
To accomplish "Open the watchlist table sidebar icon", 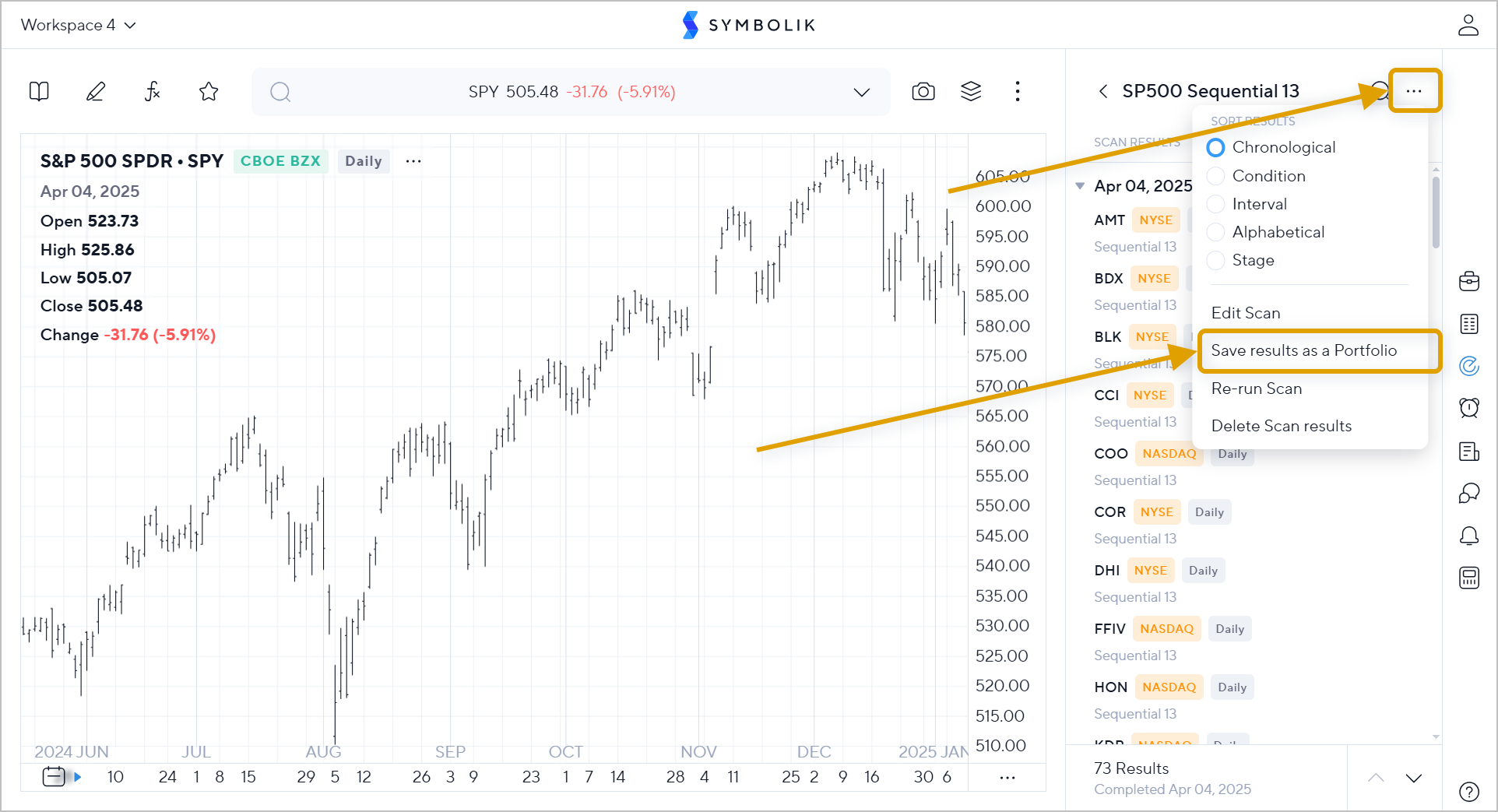I will [1469, 324].
